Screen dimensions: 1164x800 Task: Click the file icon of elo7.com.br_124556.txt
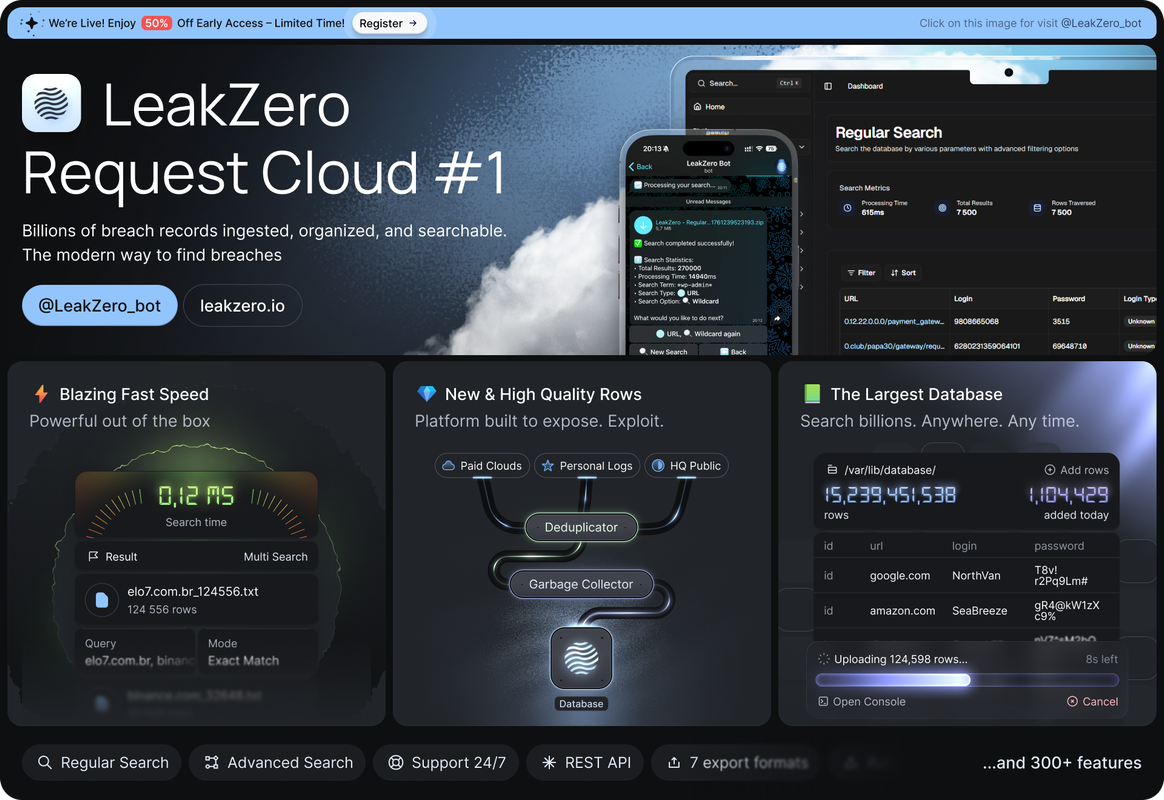(x=102, y=600)
